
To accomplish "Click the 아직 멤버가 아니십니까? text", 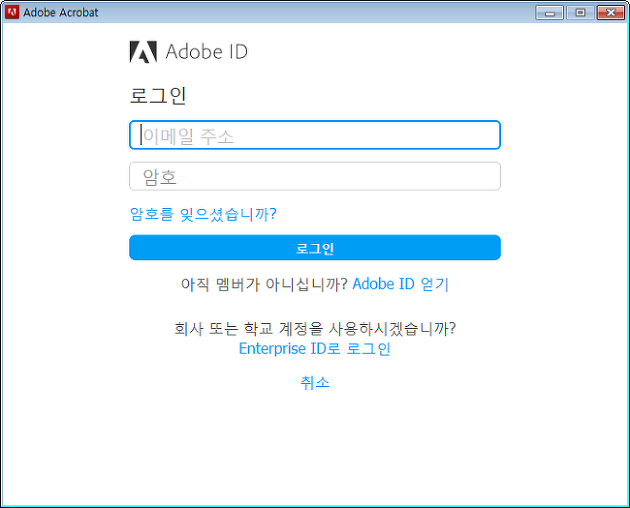I will 264,284.
